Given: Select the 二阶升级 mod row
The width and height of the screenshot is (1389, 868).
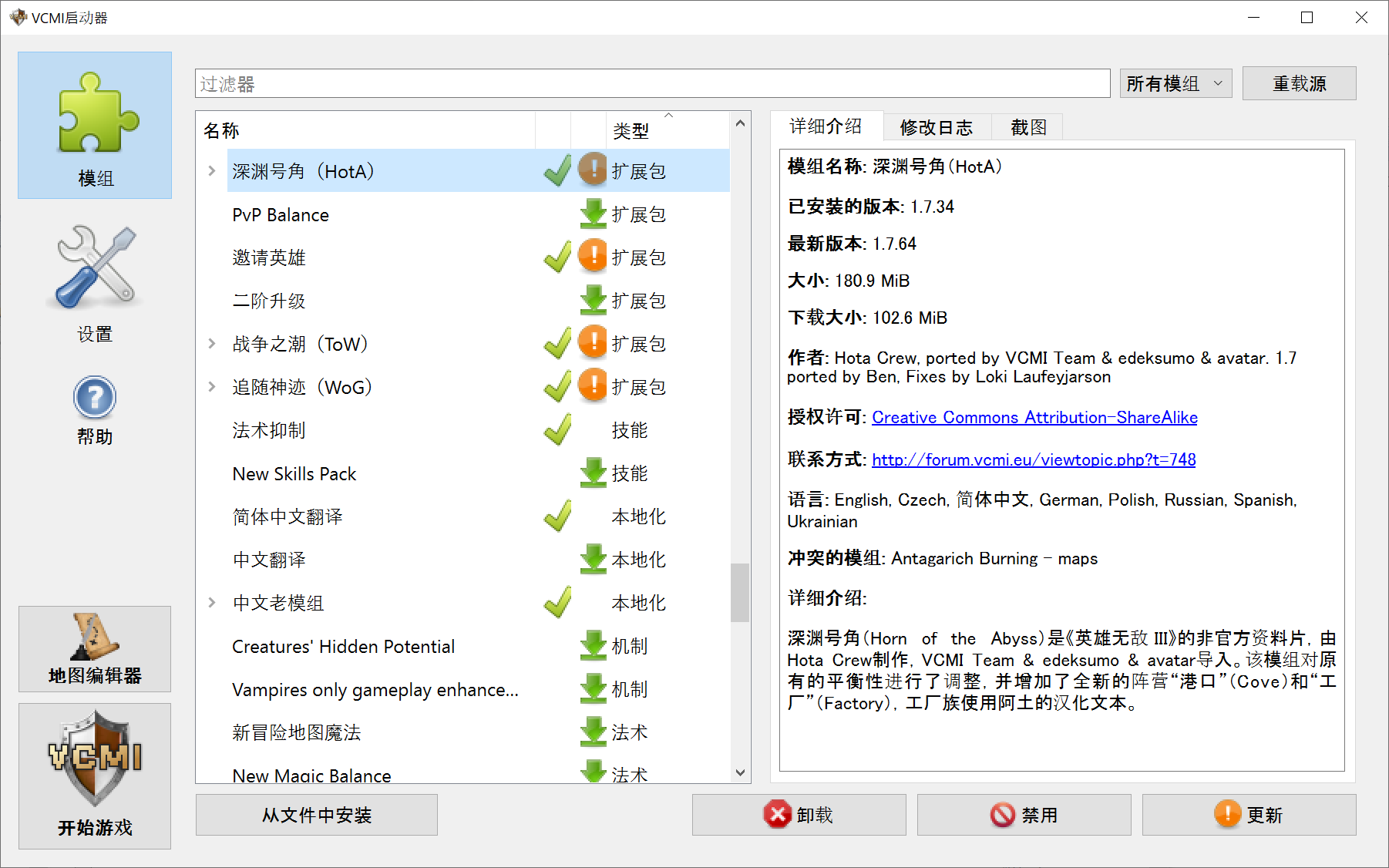Looking at the screenshot, I should [462, 301].
